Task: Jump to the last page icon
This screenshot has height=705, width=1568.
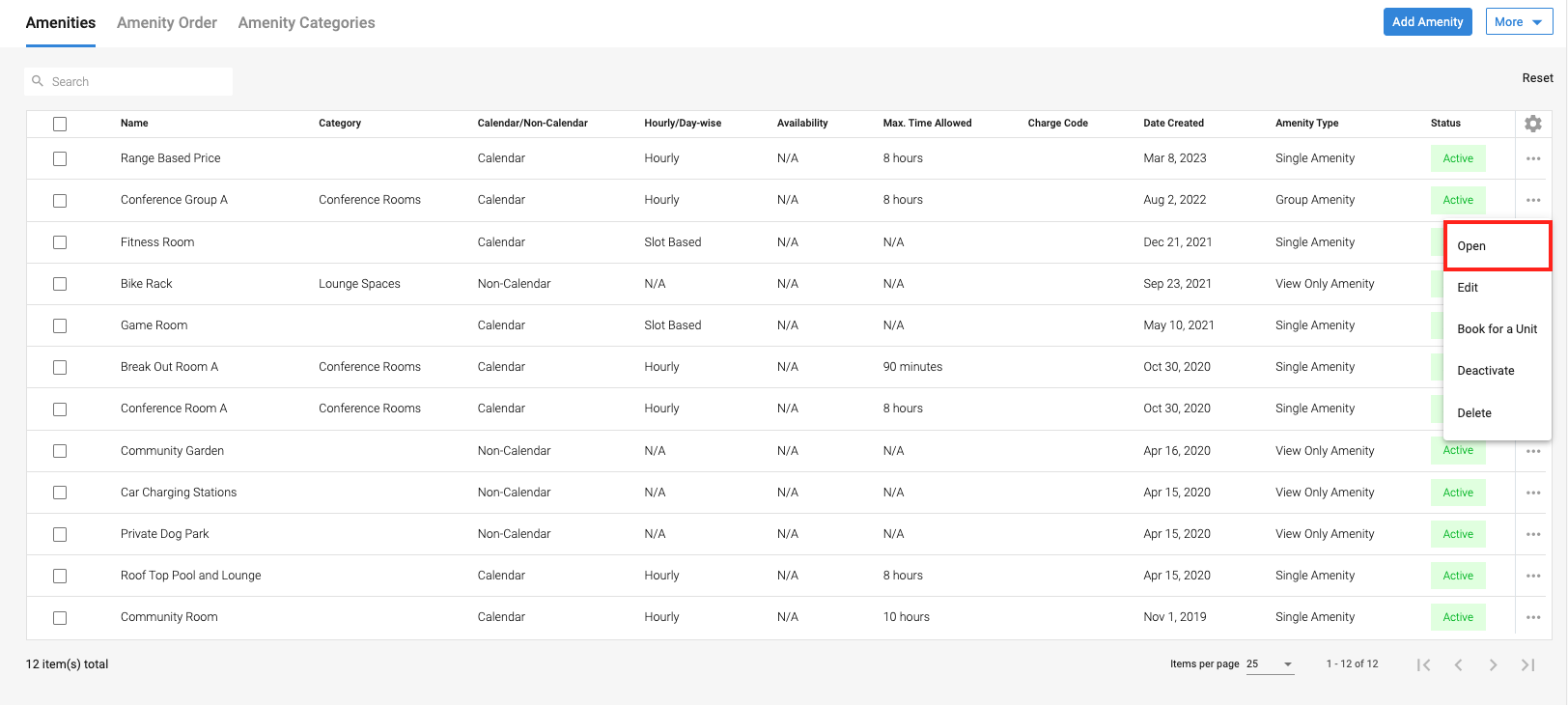Action: 1527,664
